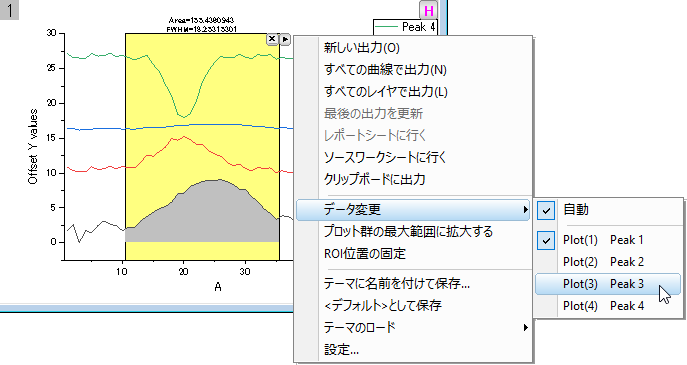Expand the テーマのロード submenu
Screen dimensions: 687x365
[x=414, y=327]
